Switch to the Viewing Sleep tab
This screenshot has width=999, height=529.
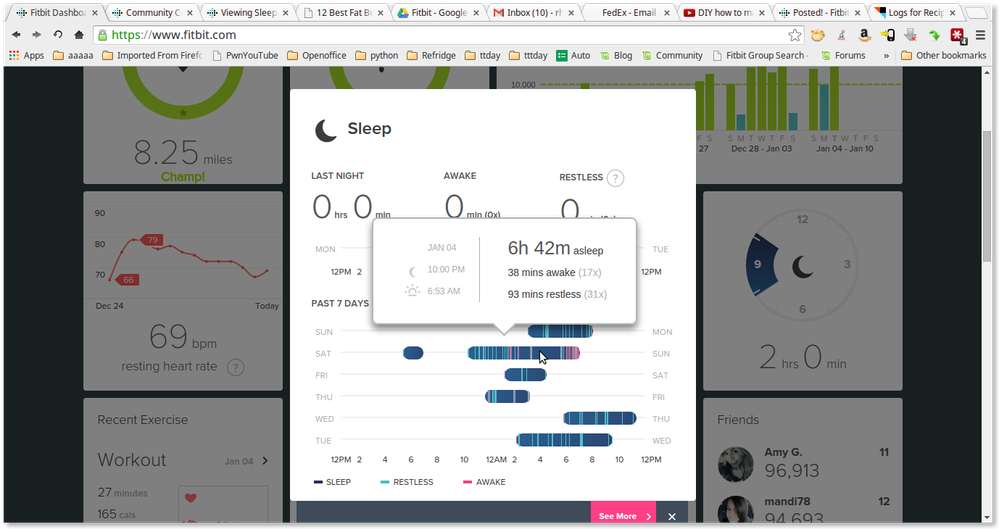[x=242, y=13]
